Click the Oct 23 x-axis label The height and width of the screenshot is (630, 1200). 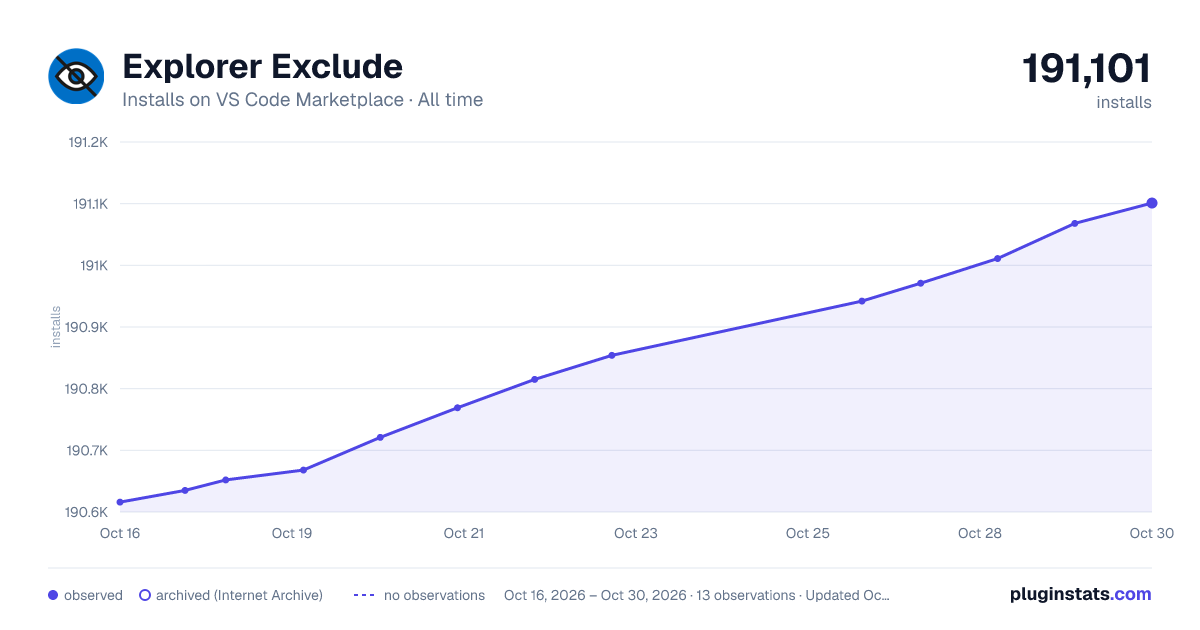[x=636, y=533]
